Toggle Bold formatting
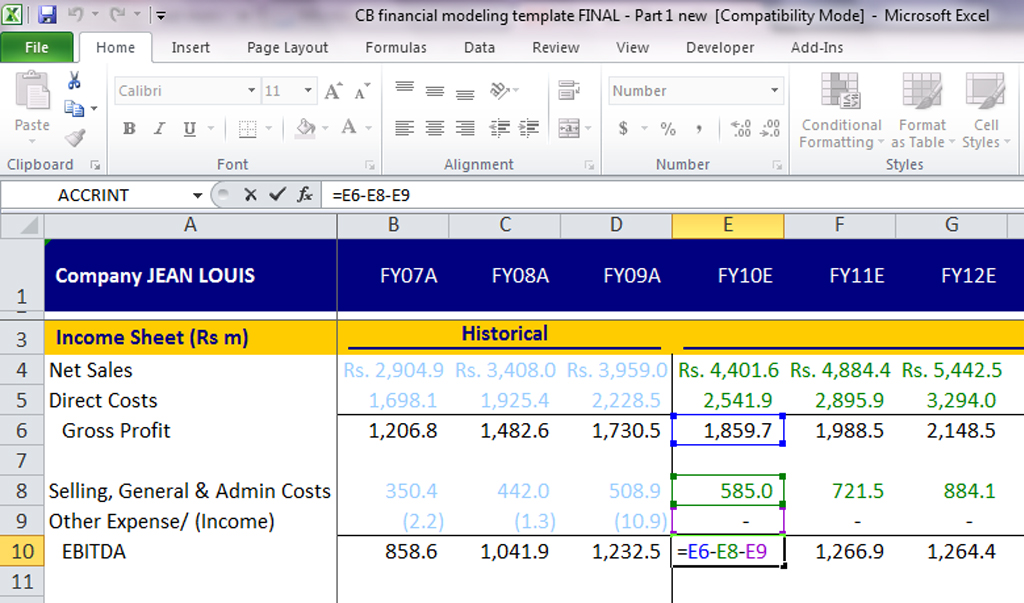1024x603 pixels. (129, 129)
